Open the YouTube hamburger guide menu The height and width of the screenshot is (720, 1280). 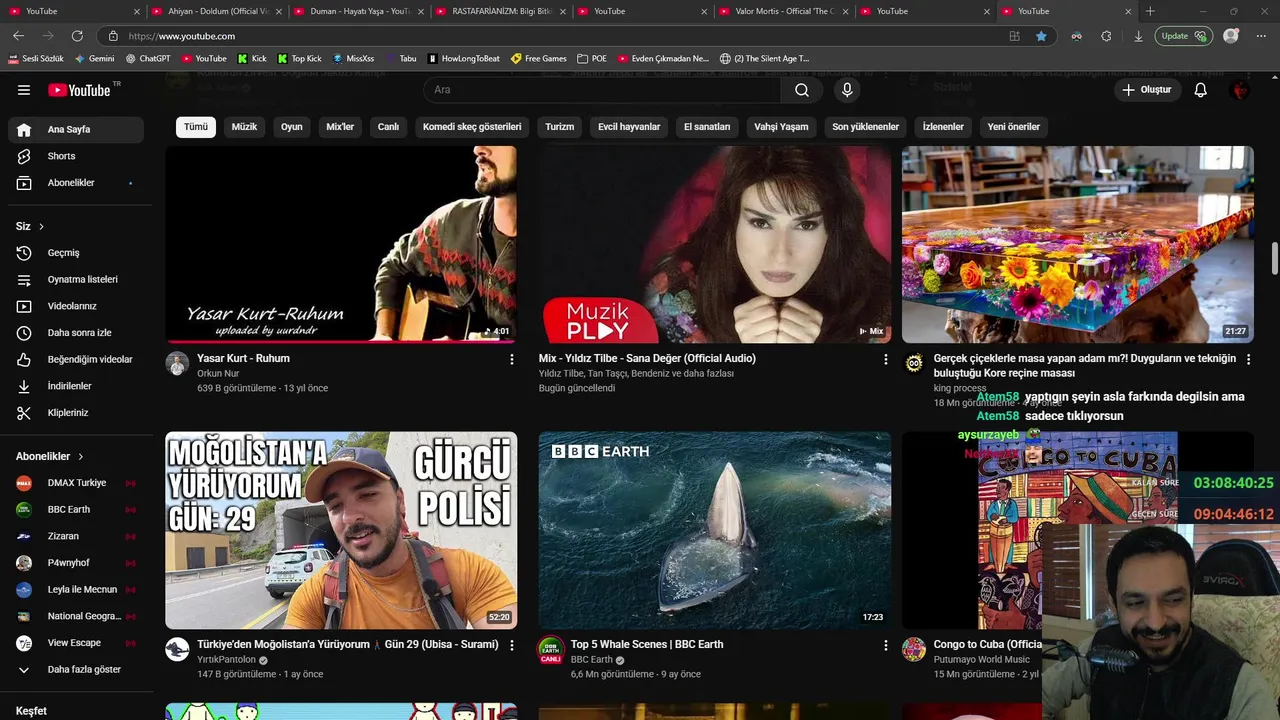(x=24, y=90)
